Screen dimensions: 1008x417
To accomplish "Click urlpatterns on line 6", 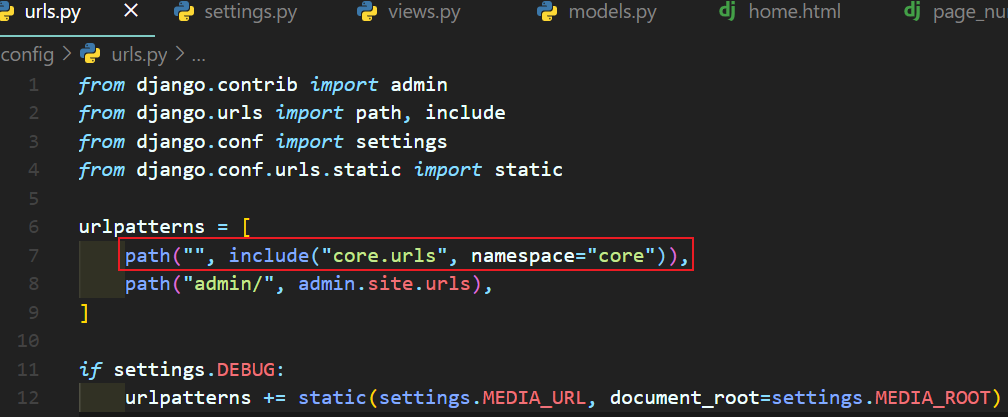I will click(141, 227).
